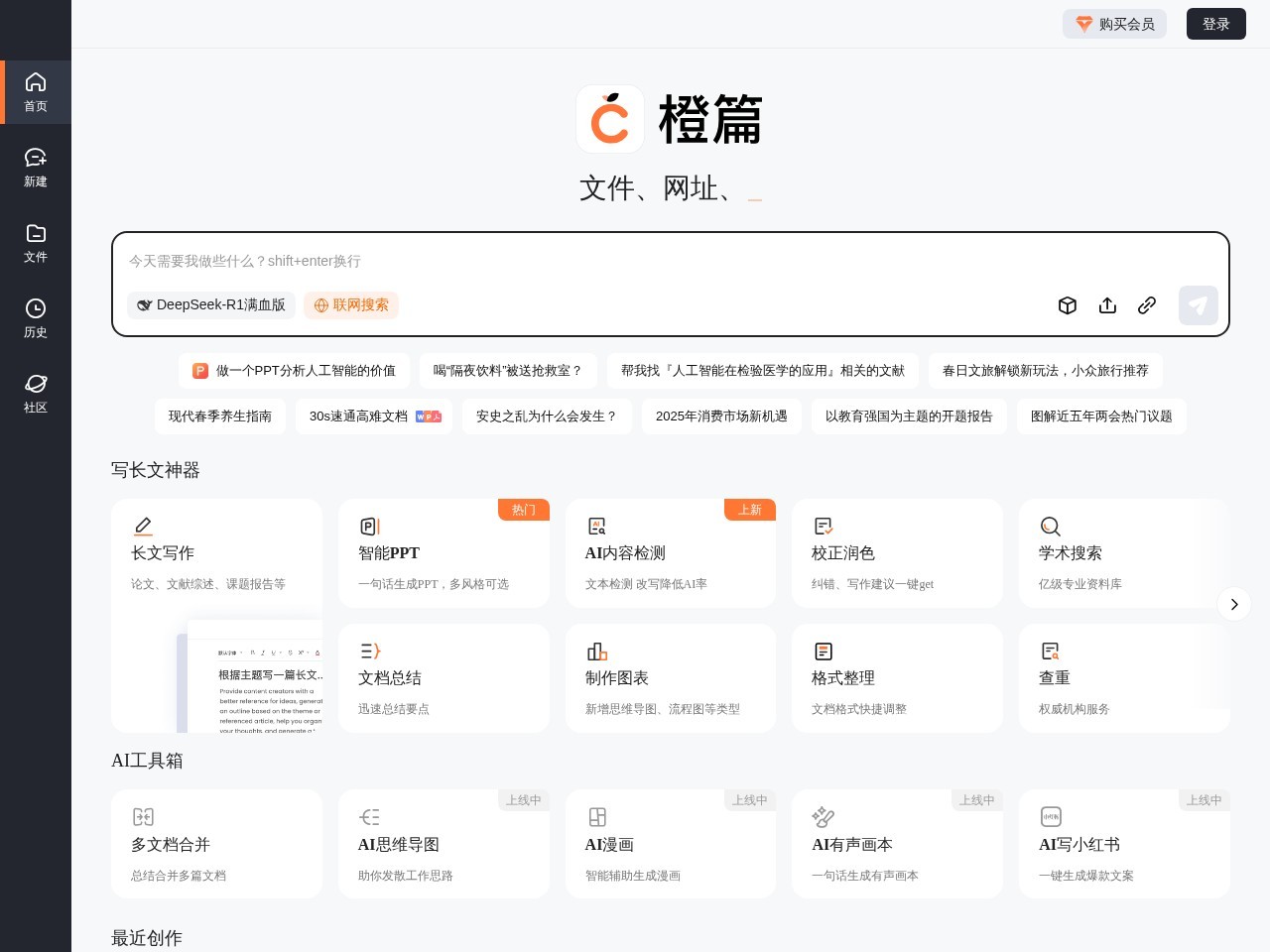Click the 购买会员 membership button
The width and height of the screenshot is (1270, 952).
coord(1114,24)
